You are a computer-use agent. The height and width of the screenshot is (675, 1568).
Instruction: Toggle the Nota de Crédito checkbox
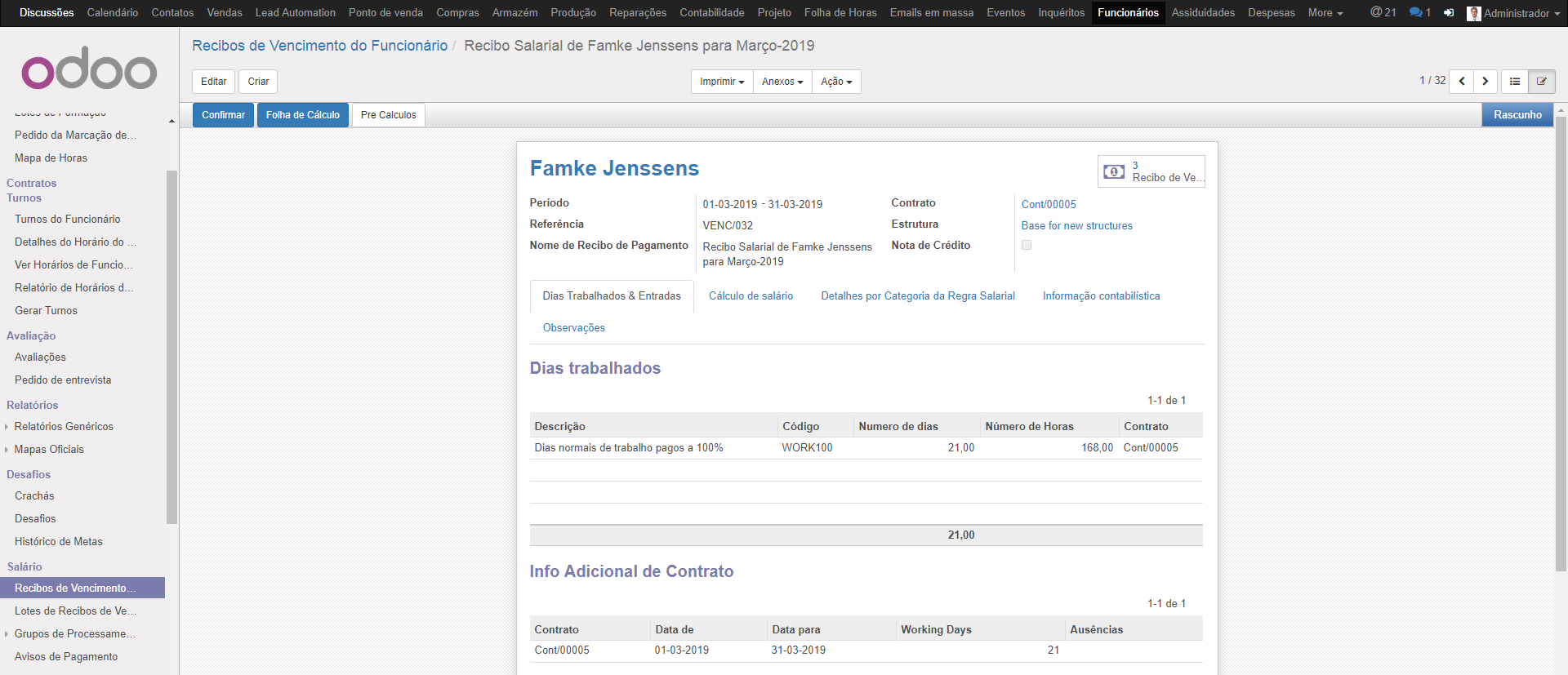(1027, 245)
